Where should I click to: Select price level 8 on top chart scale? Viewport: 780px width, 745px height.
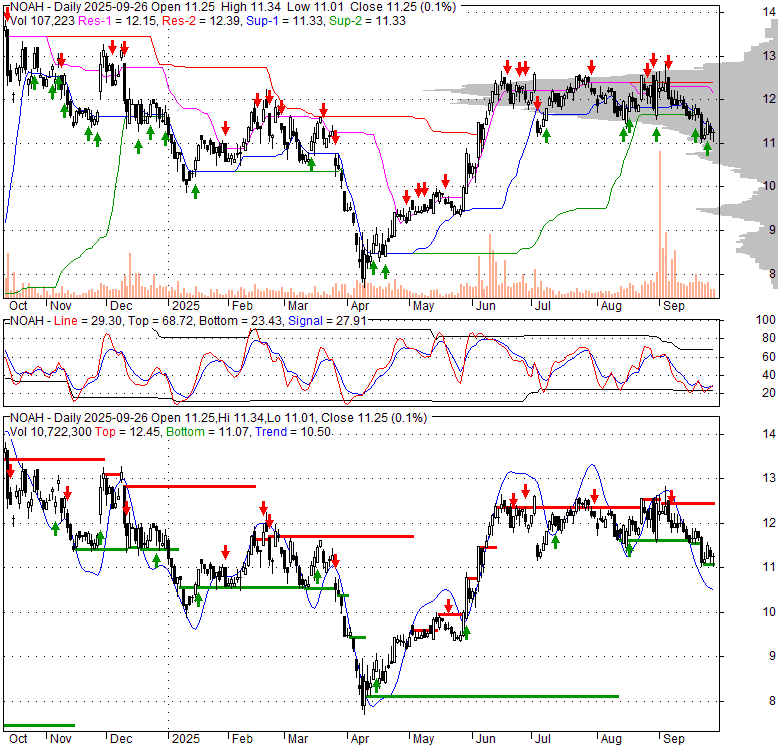pyautogui.click(x=772, y=274)
